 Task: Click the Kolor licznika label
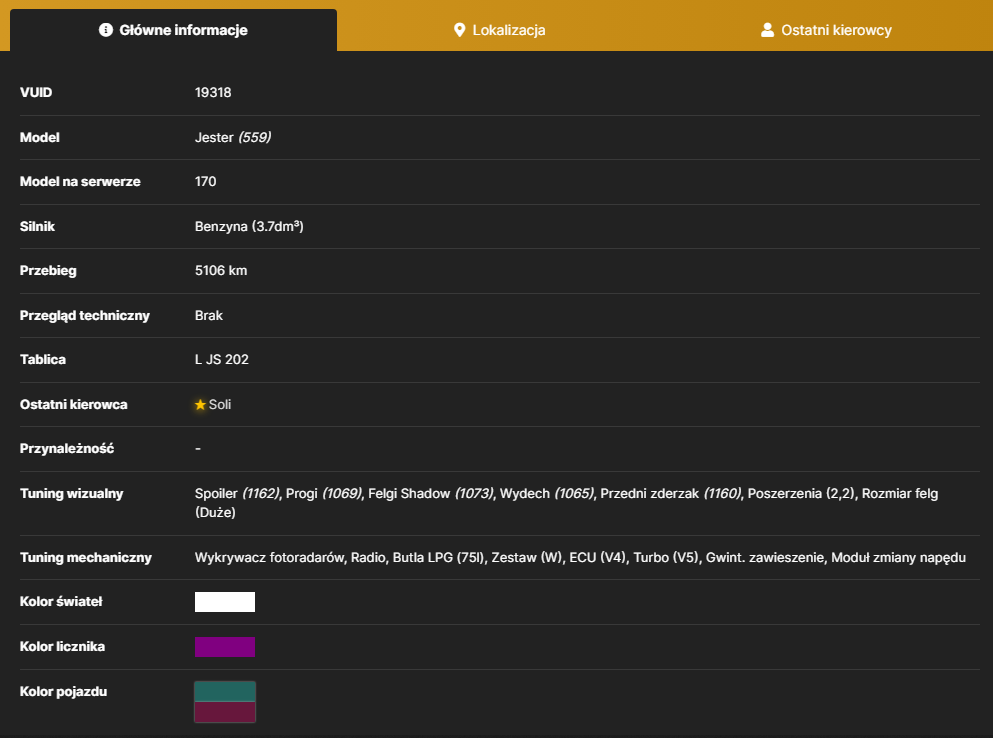pos(62,647)
